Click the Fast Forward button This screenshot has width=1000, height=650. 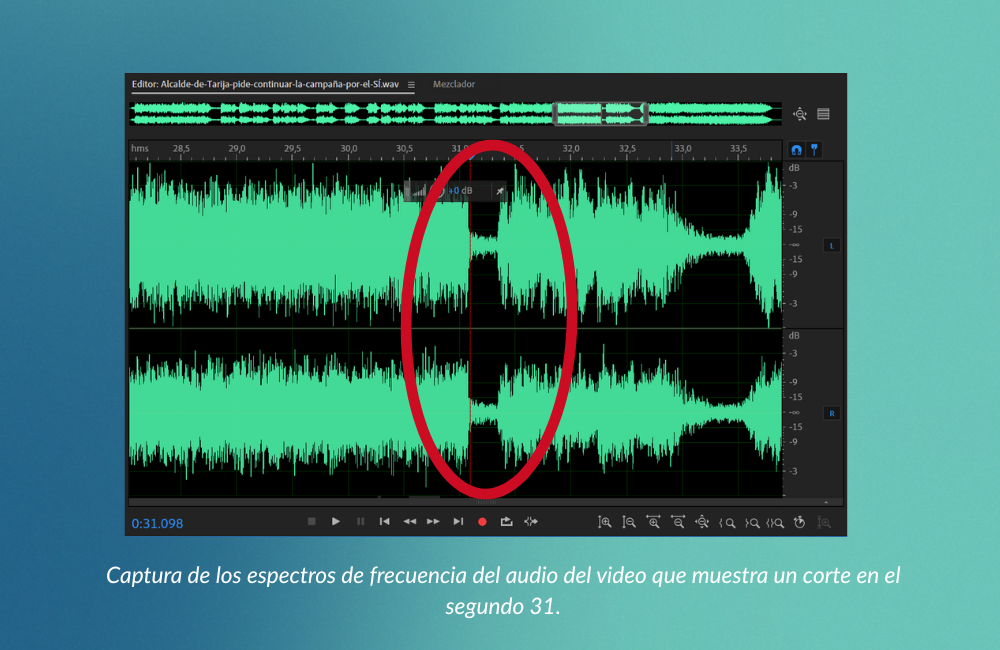(433, 521)
